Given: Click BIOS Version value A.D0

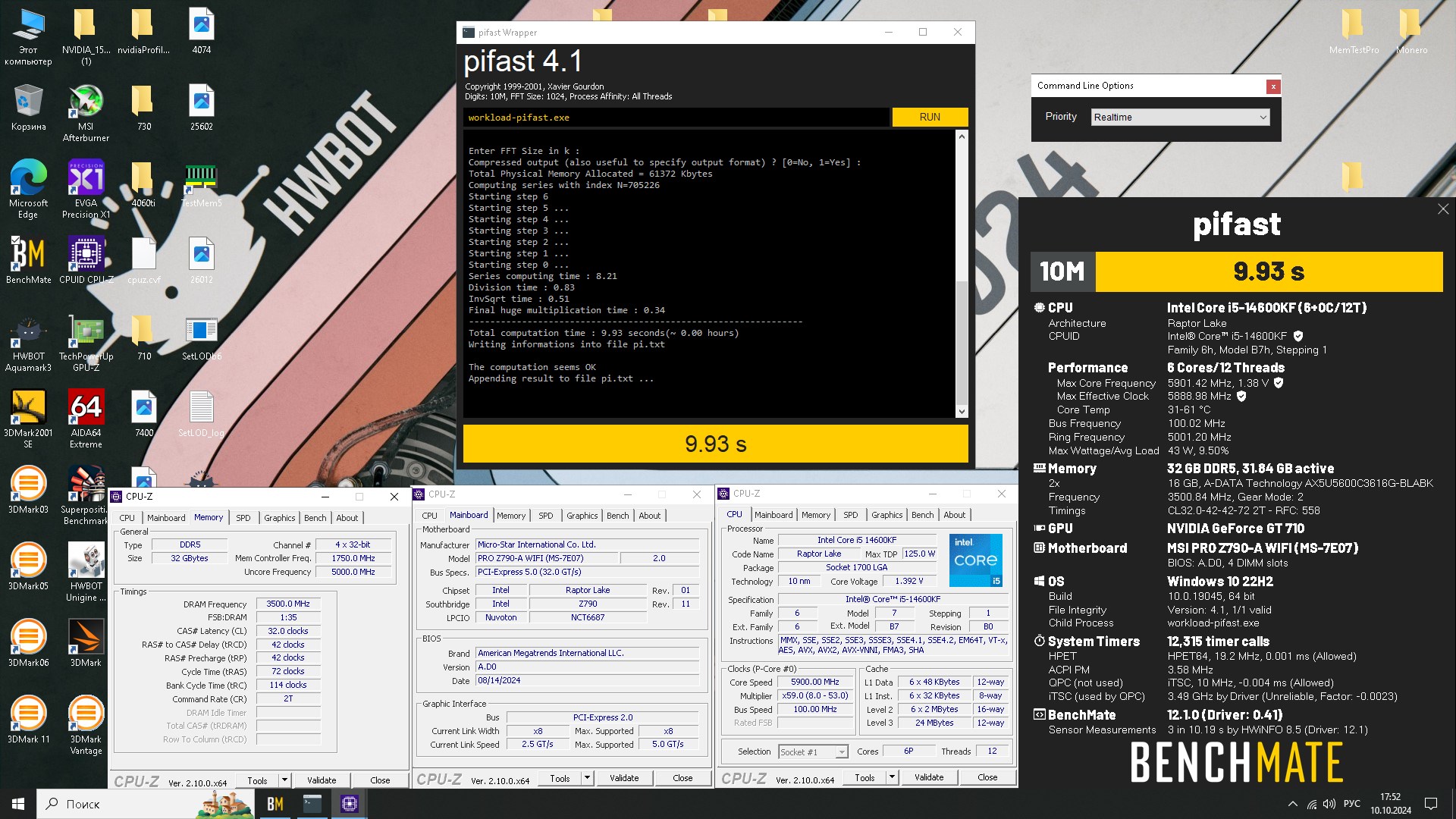Looking at the screenshot, I should click(x=587, y=667).
